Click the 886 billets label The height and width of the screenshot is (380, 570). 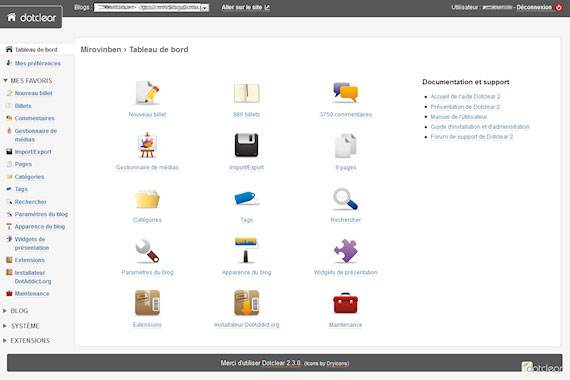[246, 115]
